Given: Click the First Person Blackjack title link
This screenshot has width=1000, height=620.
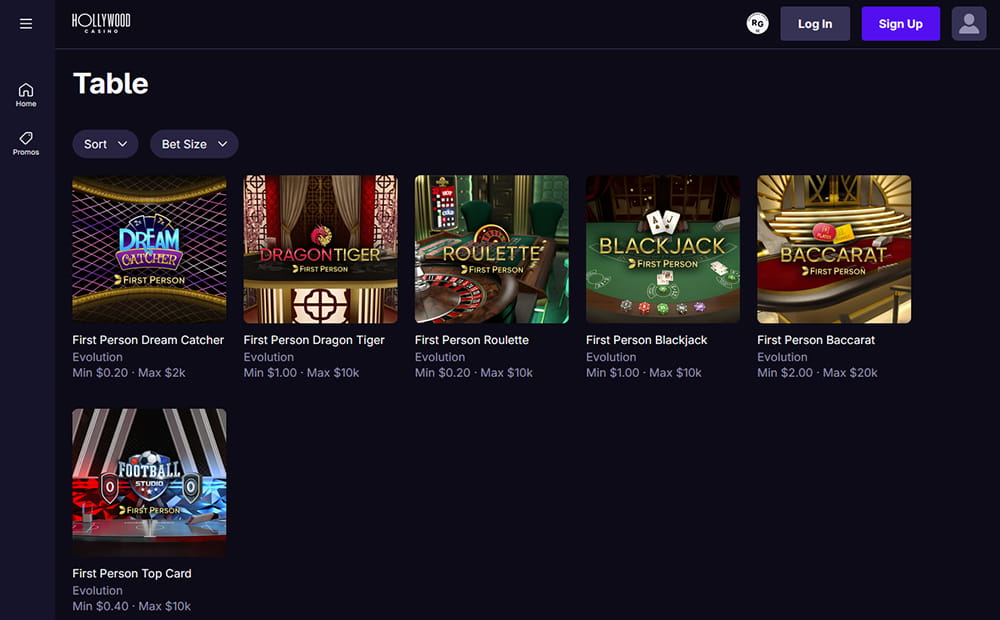Looking at the screenshot, I should tap(646, 340).
